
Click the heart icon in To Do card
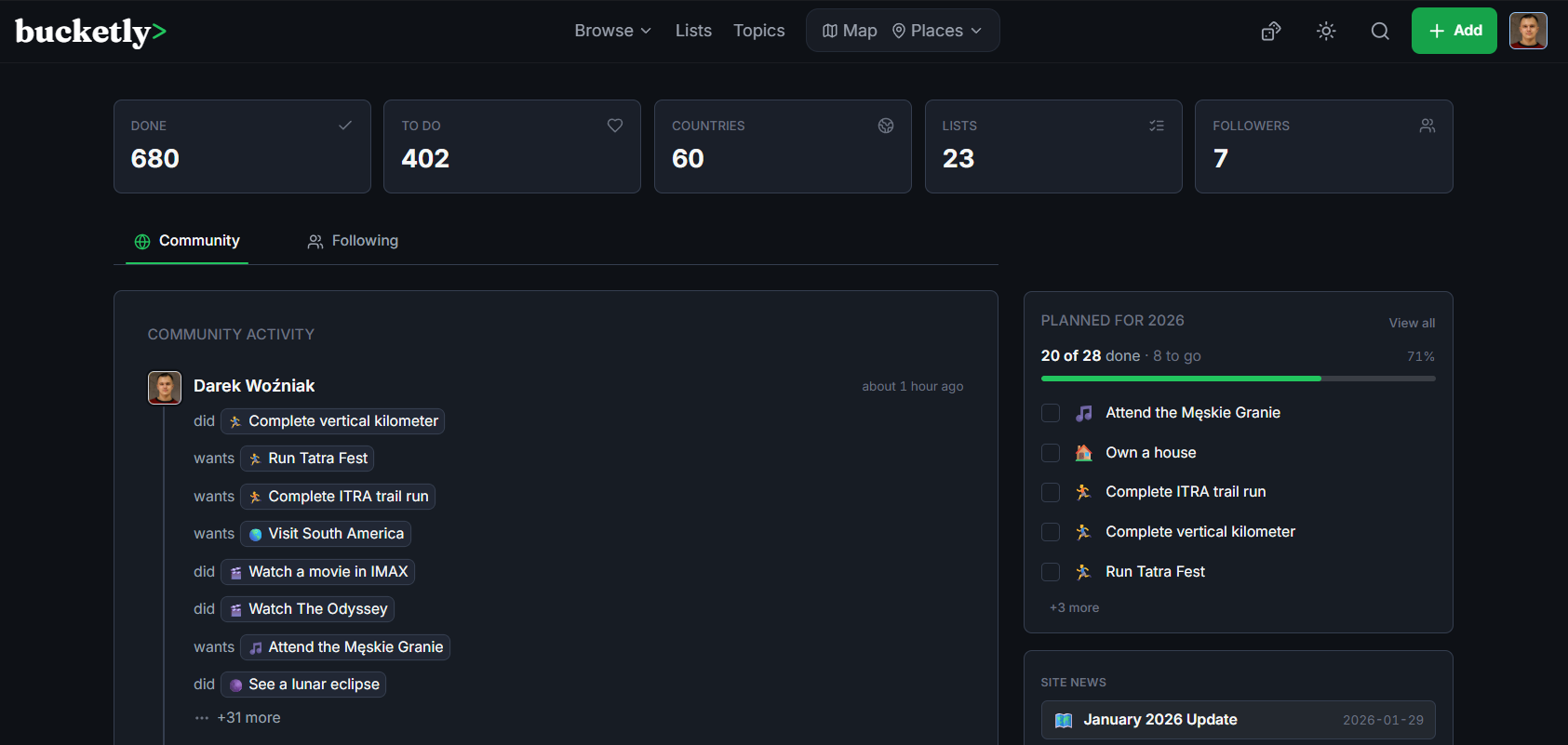pos(615,125)
